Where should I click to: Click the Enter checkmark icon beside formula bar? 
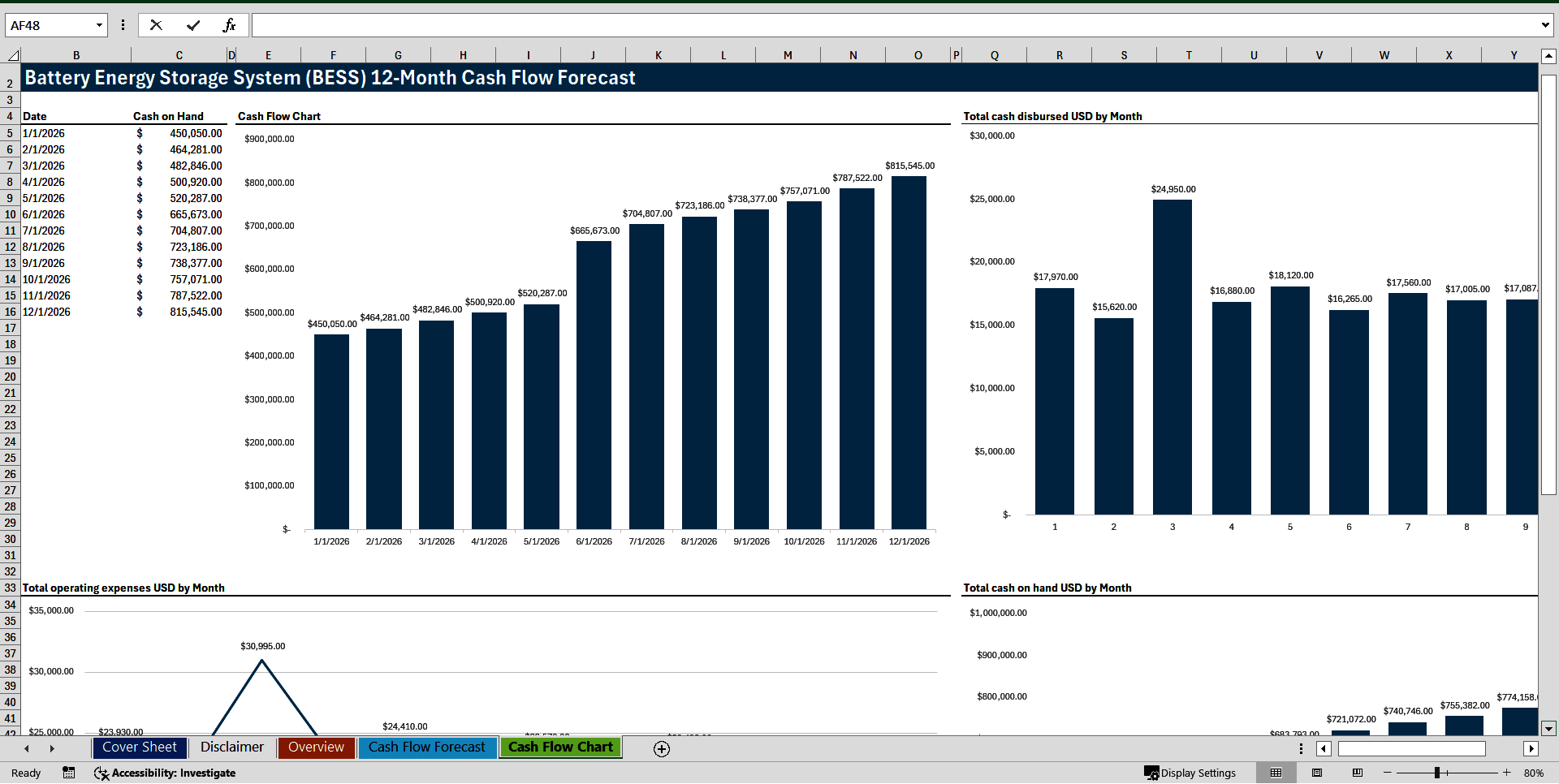click(x=193, y=24)
